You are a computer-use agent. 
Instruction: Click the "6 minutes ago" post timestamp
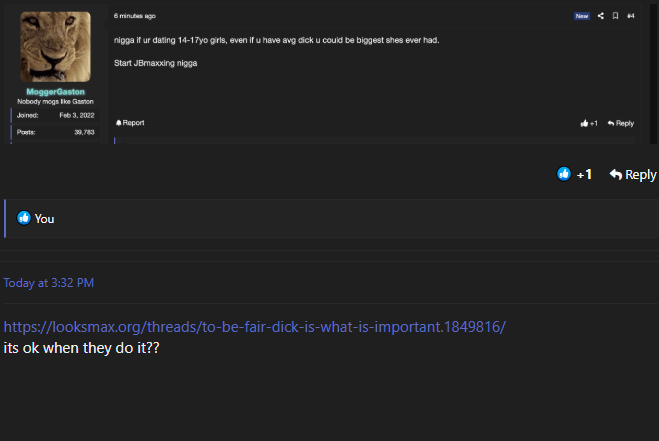135,16
